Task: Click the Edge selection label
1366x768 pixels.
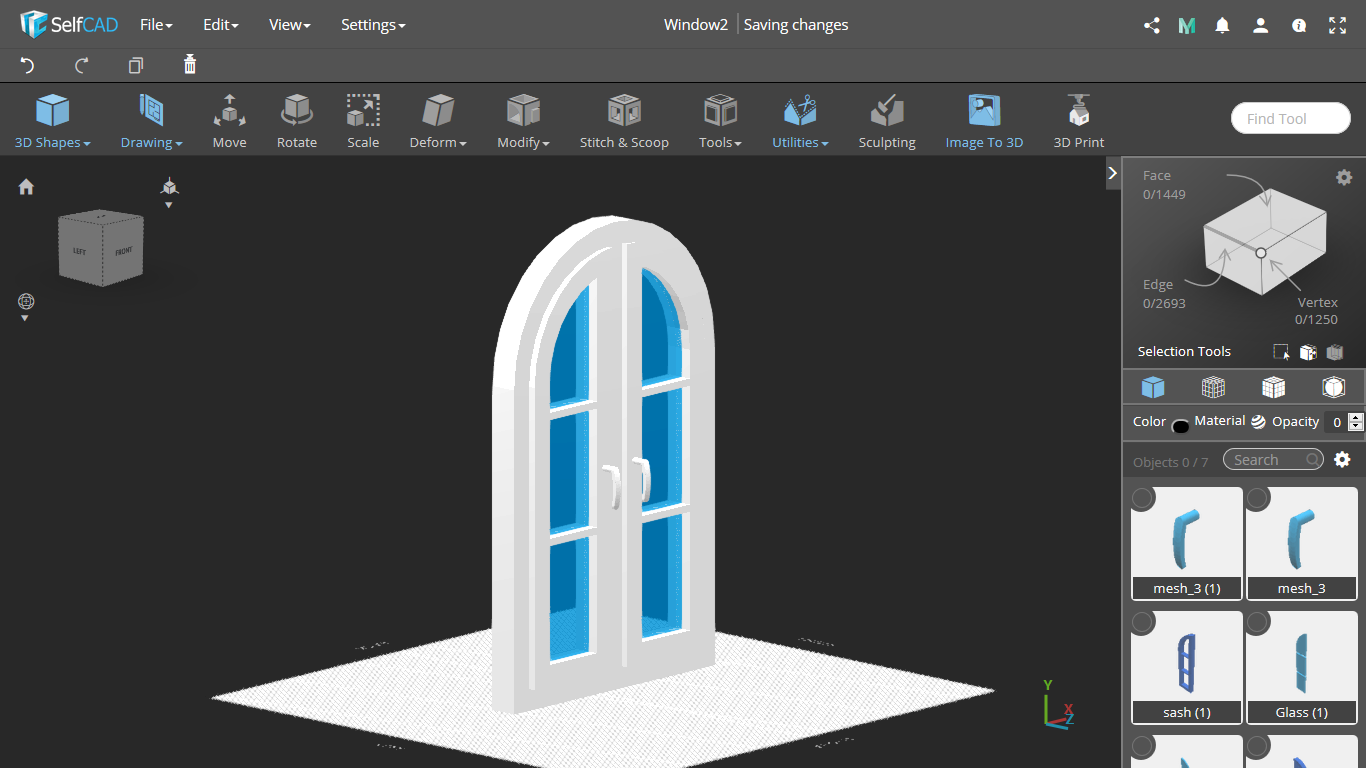Action: 1158,285
